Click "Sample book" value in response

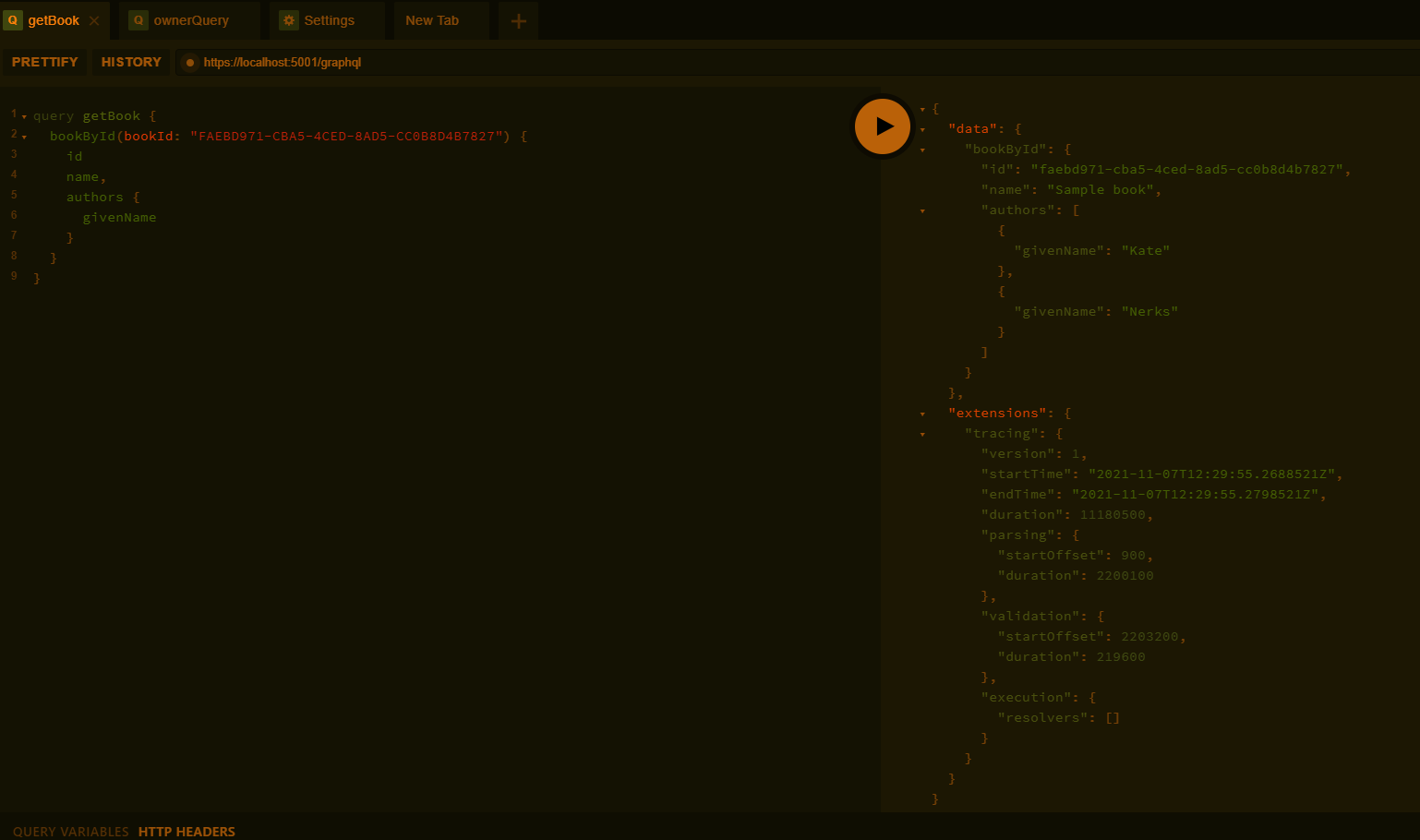(x=1101, y=189)
